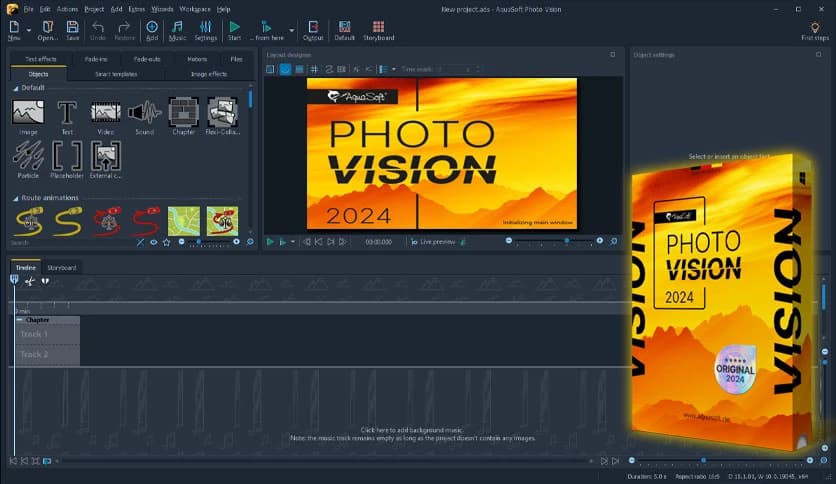Toggle the first square icon in Layout designer toolbar

click(270, 69)
